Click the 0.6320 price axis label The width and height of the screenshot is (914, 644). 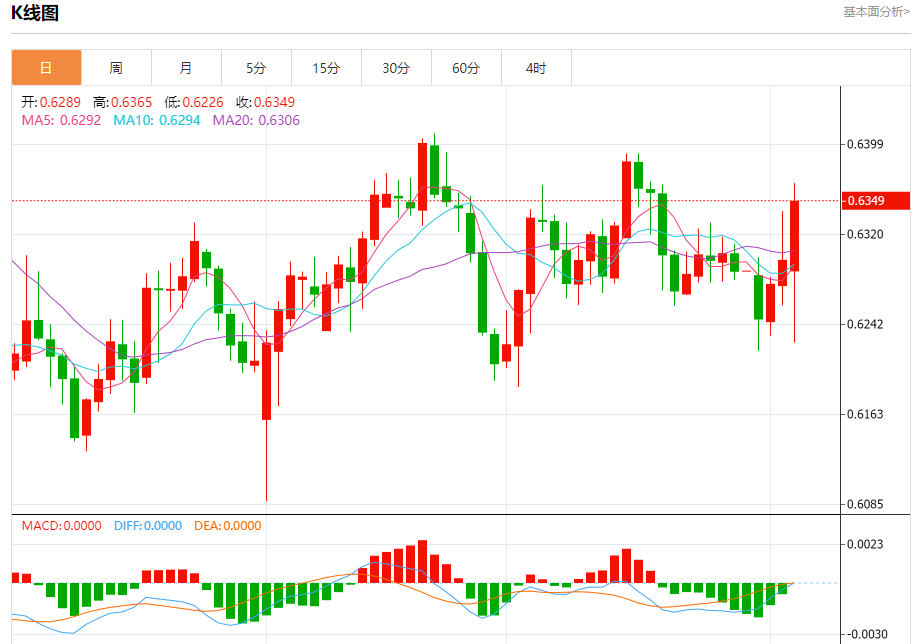[866, 234]
